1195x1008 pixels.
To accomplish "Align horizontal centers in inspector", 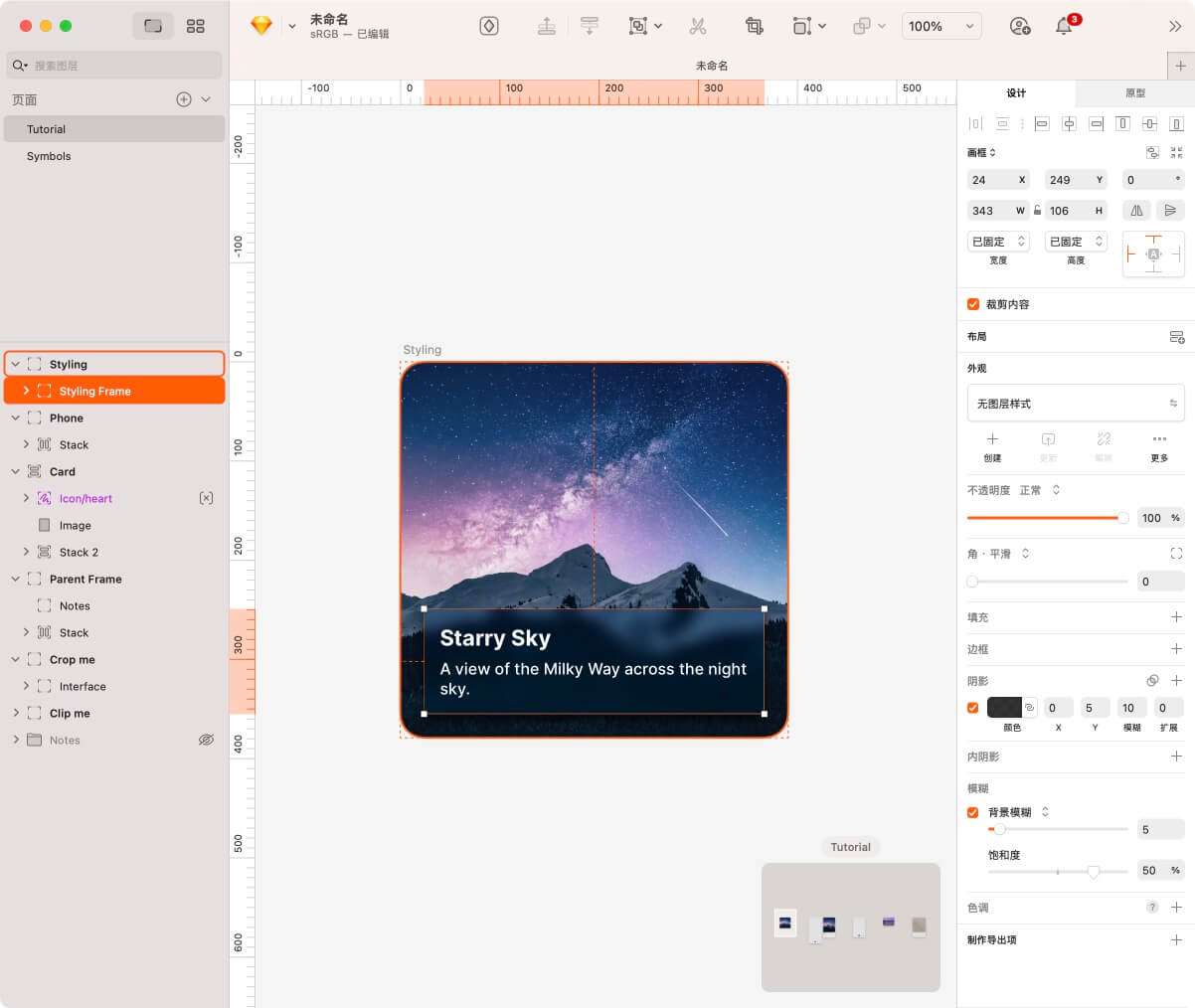I will [x=1069, y=123].
